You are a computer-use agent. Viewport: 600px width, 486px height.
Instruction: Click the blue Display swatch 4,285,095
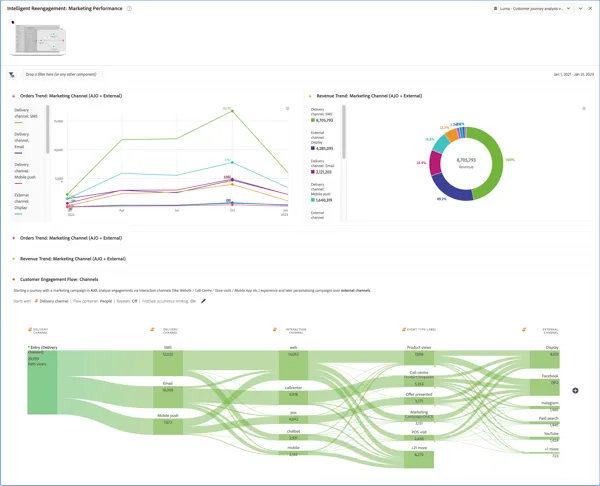pyautogui.click(x=313, y=148)
